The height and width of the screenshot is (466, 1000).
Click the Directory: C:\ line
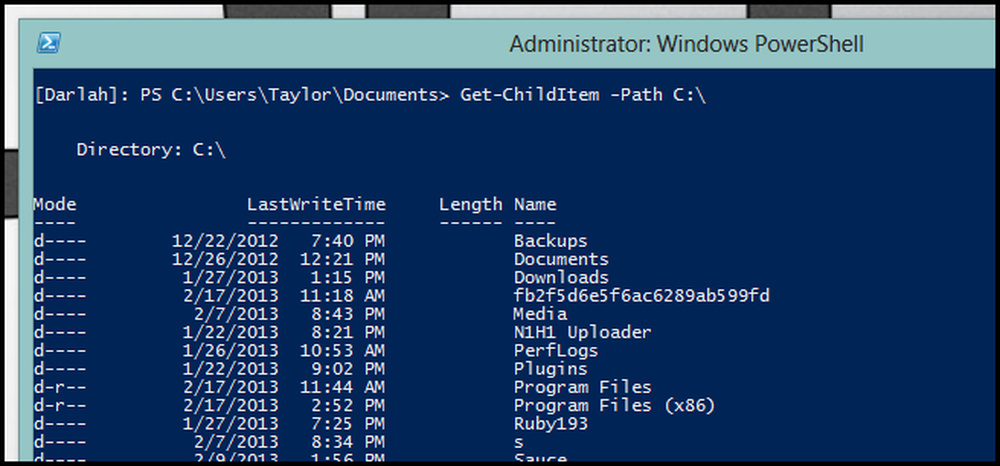pyautogui.click(x=151, y=150)
